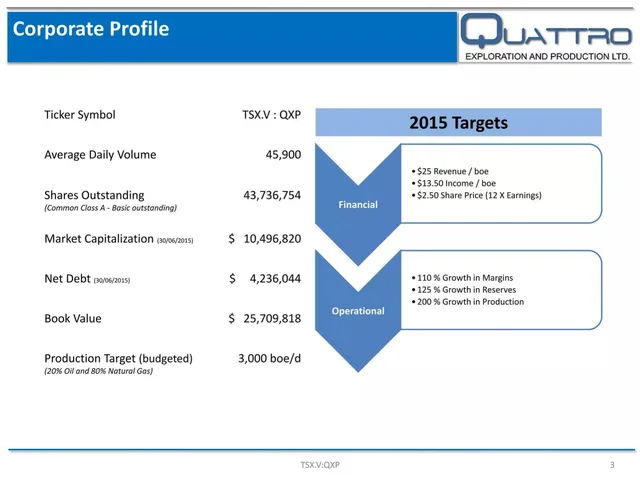The image size is (640, 480).
Task: Select the Ticker Symbol label
Action: click(80, 115)
